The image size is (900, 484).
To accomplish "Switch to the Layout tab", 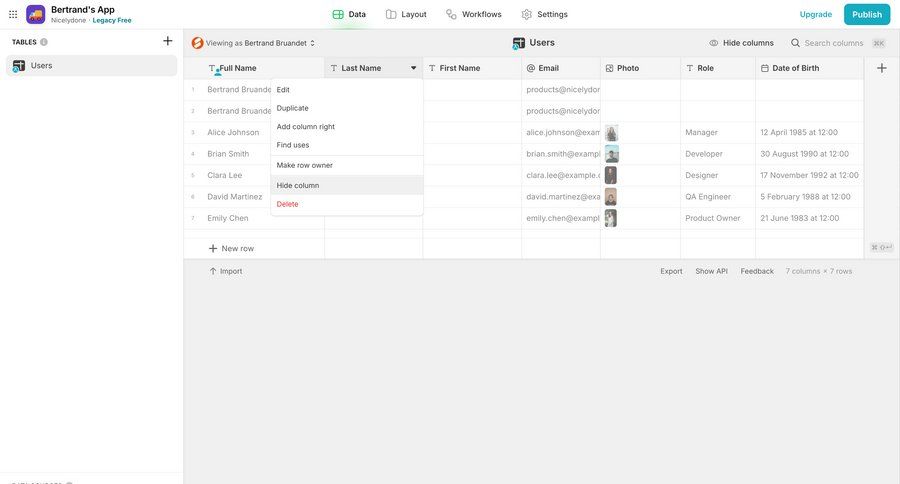I will pyautogui.click(x=406, y=14).
